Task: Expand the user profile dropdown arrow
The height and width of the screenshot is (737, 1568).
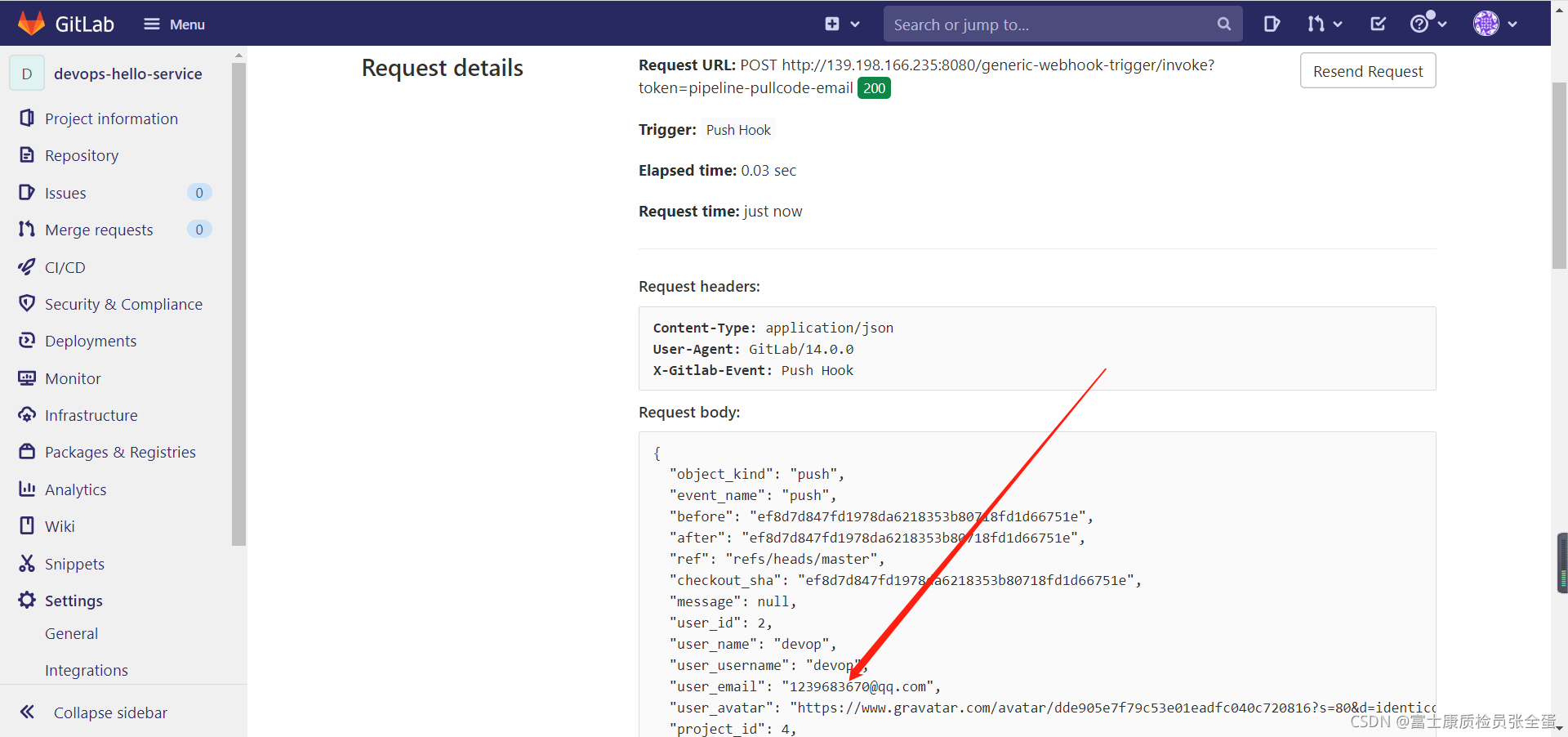Action: pos(1512,25)
